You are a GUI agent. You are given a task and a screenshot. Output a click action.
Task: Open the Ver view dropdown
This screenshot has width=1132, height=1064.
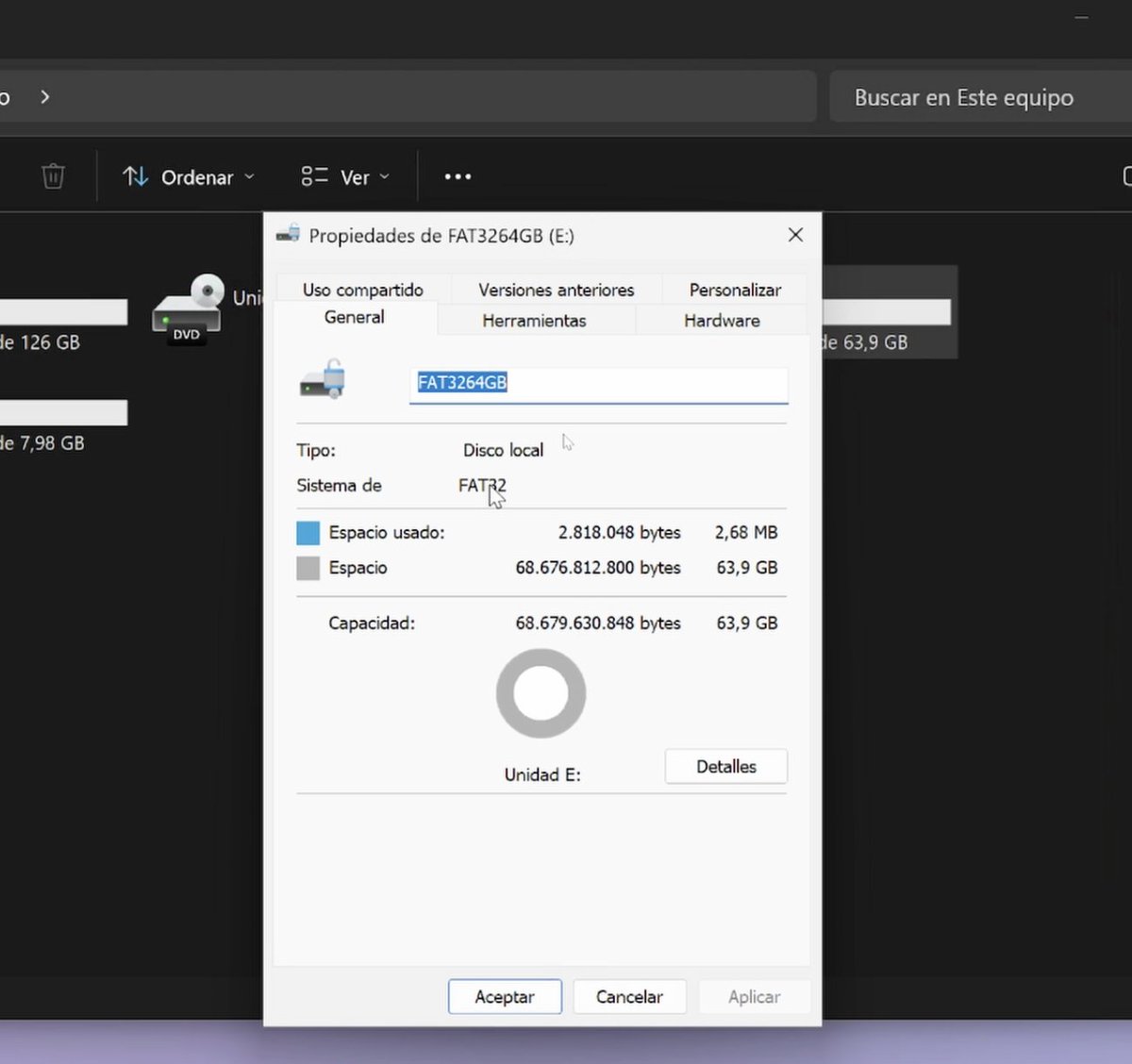point(345,176)
